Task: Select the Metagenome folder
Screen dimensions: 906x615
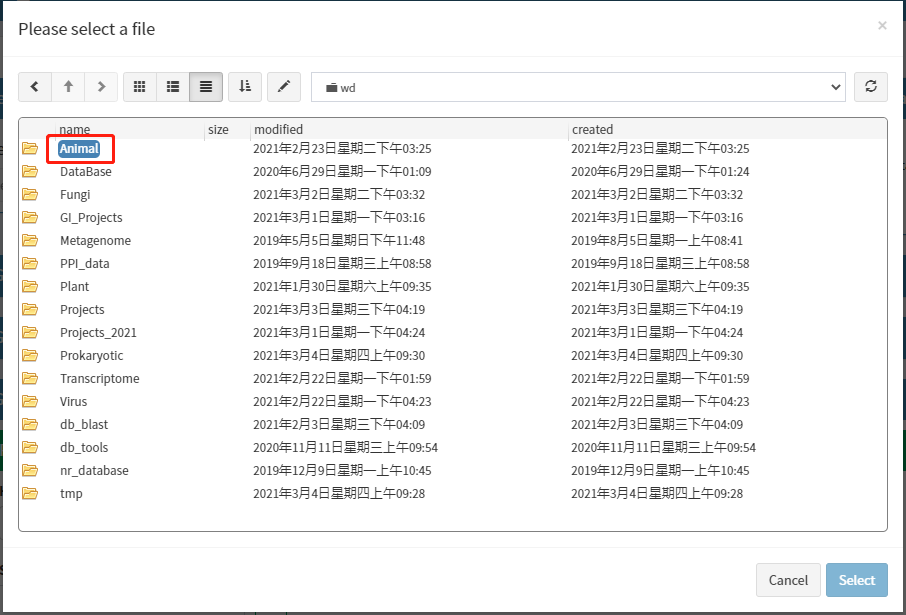Action: [95, 241]
